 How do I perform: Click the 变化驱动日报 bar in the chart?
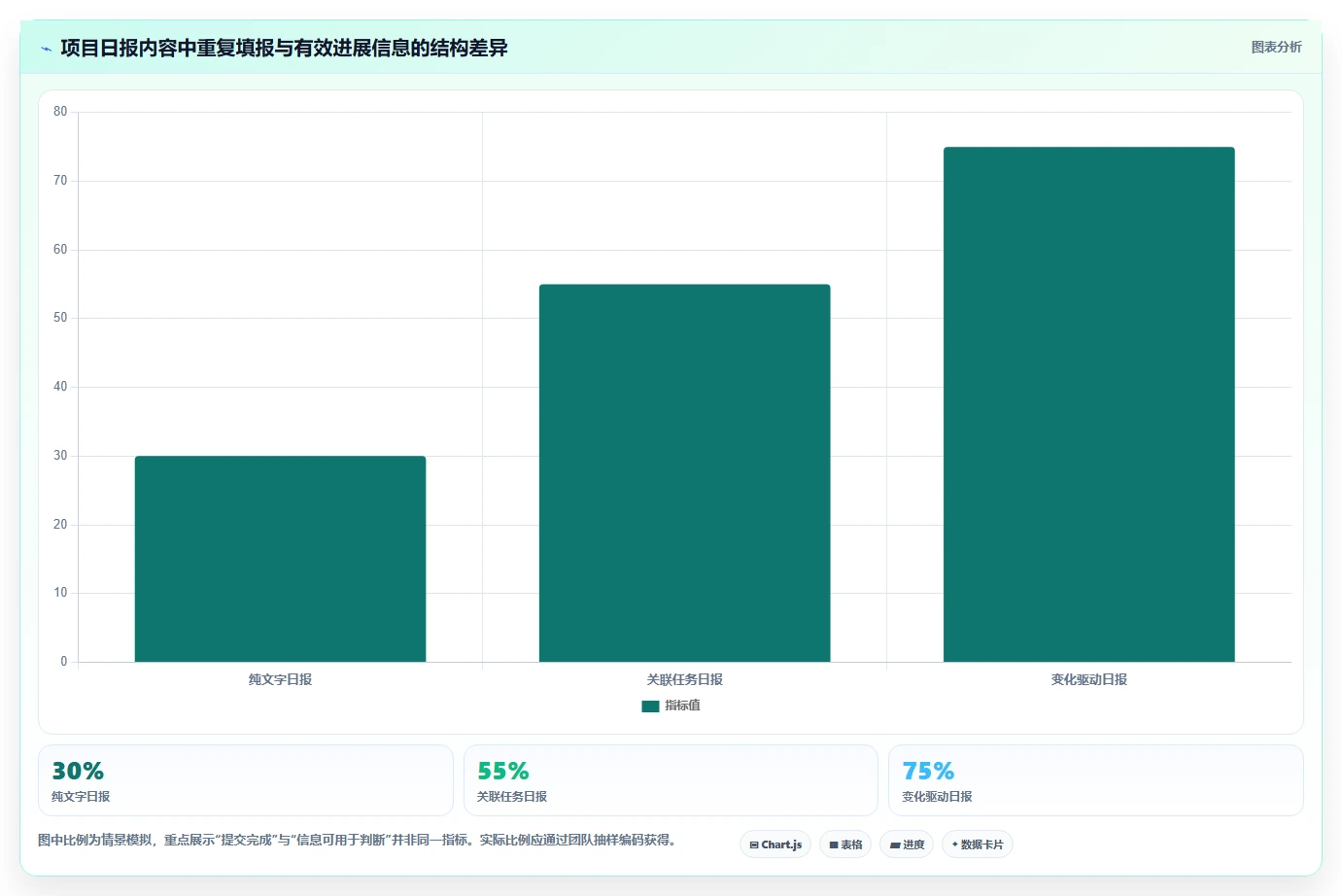(1088, 404)
